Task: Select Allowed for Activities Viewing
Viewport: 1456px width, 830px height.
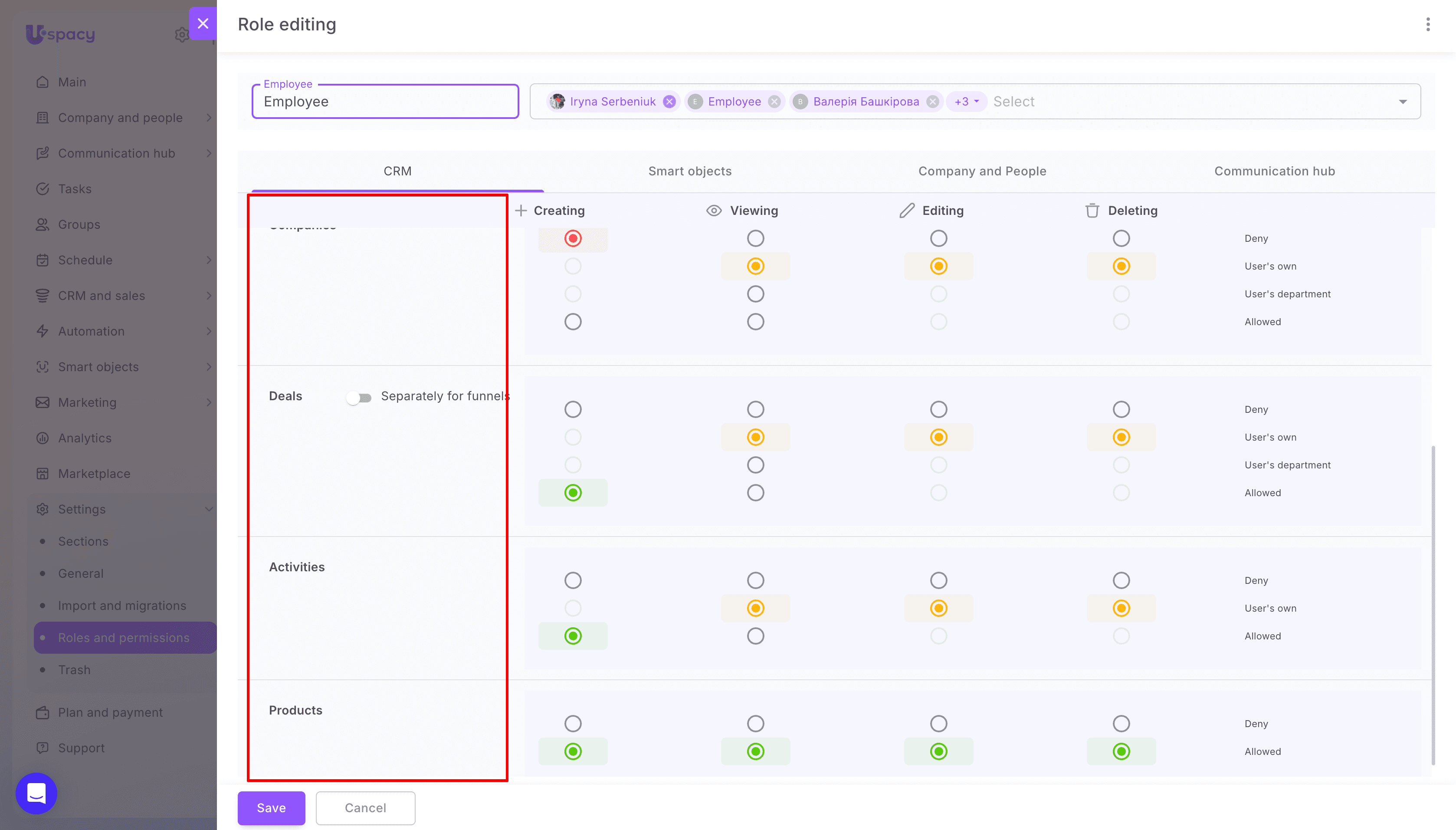Action: (755, 636)
